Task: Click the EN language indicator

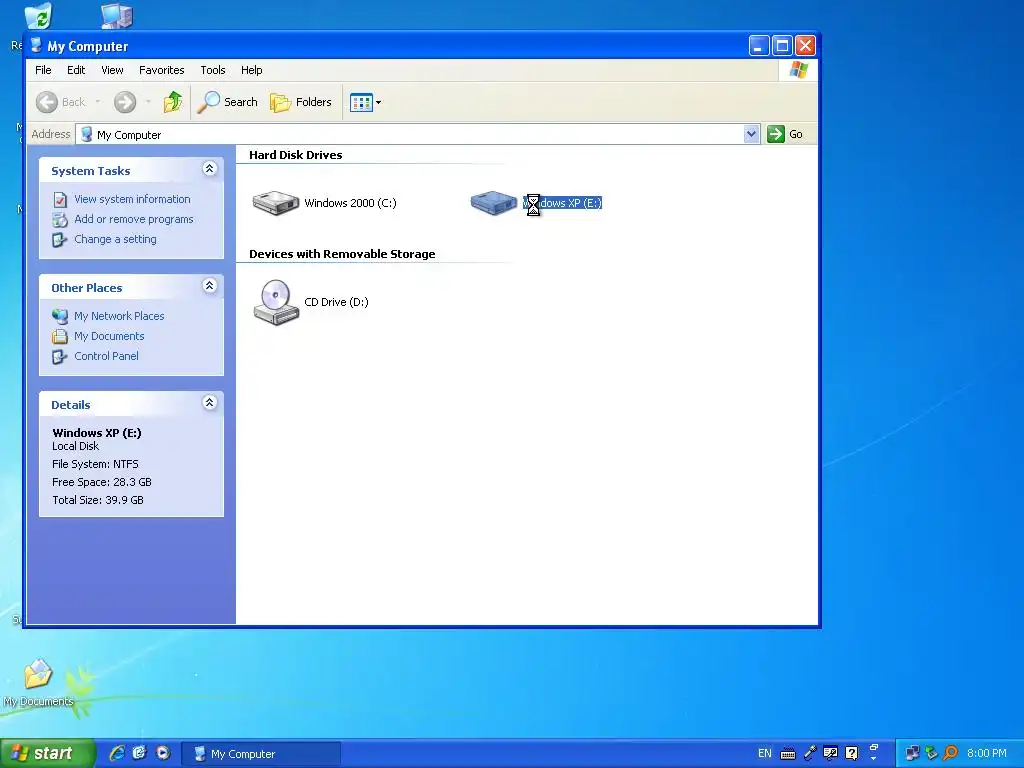Action: tap(765, 753)
